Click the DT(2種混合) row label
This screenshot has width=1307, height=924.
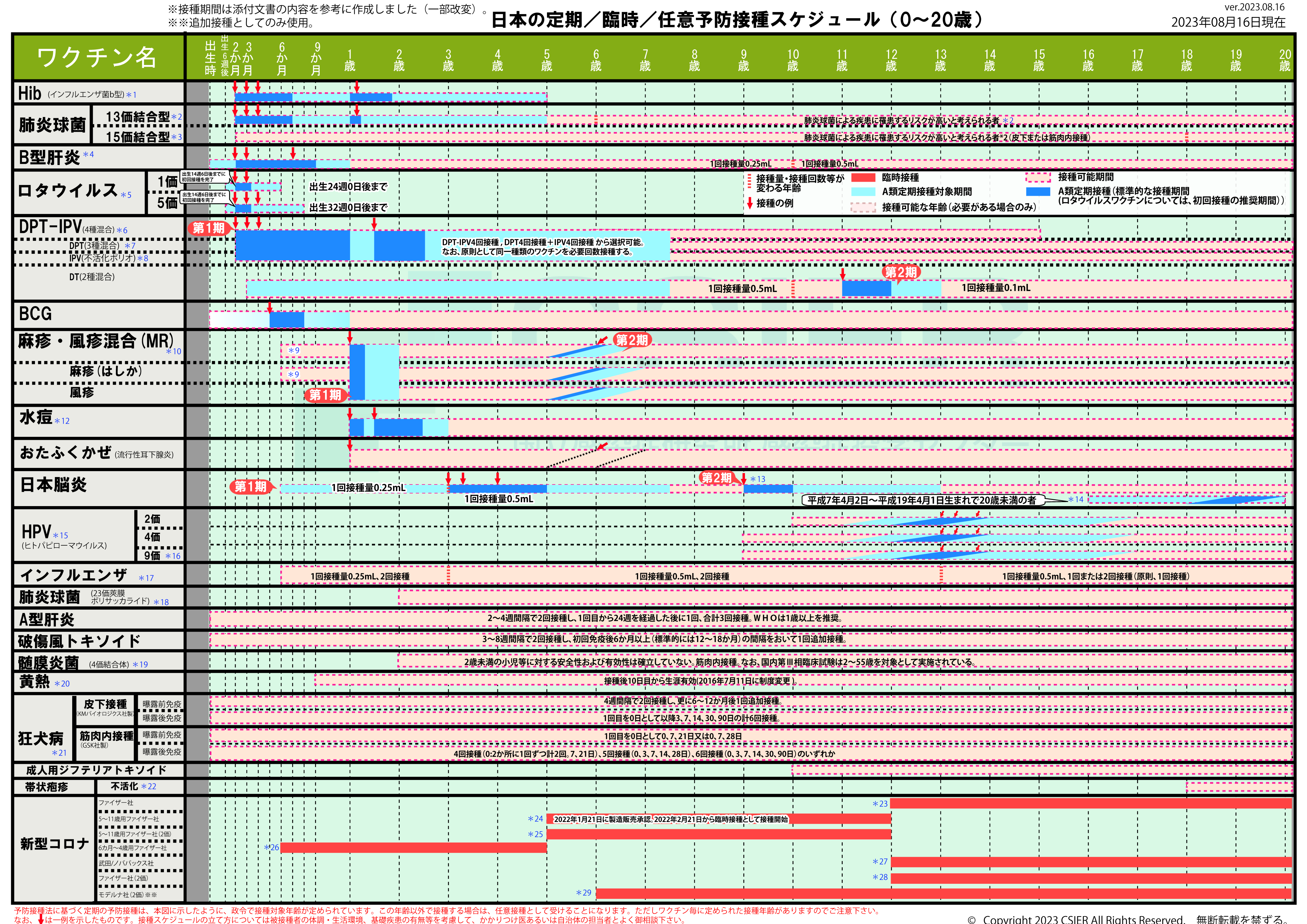(91, 277)
